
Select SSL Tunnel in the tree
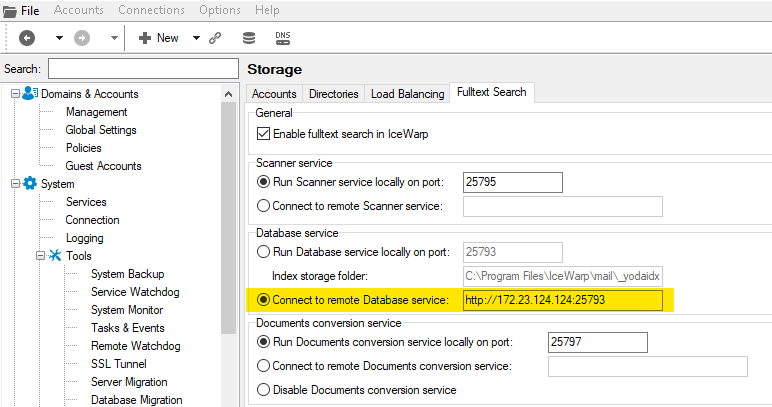point(119,364)
